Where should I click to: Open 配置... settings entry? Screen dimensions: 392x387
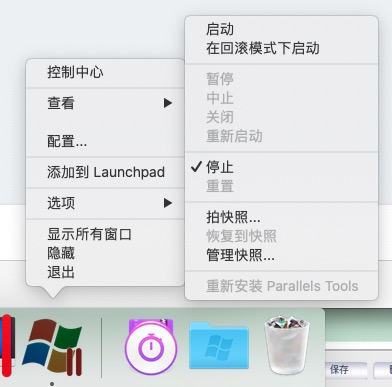(105, 141)
